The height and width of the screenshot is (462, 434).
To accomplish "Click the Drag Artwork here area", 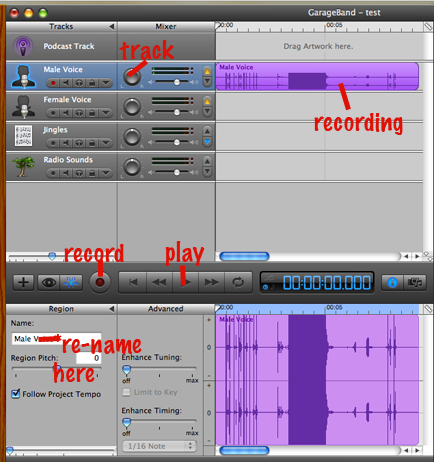I will tap(318, 46).
